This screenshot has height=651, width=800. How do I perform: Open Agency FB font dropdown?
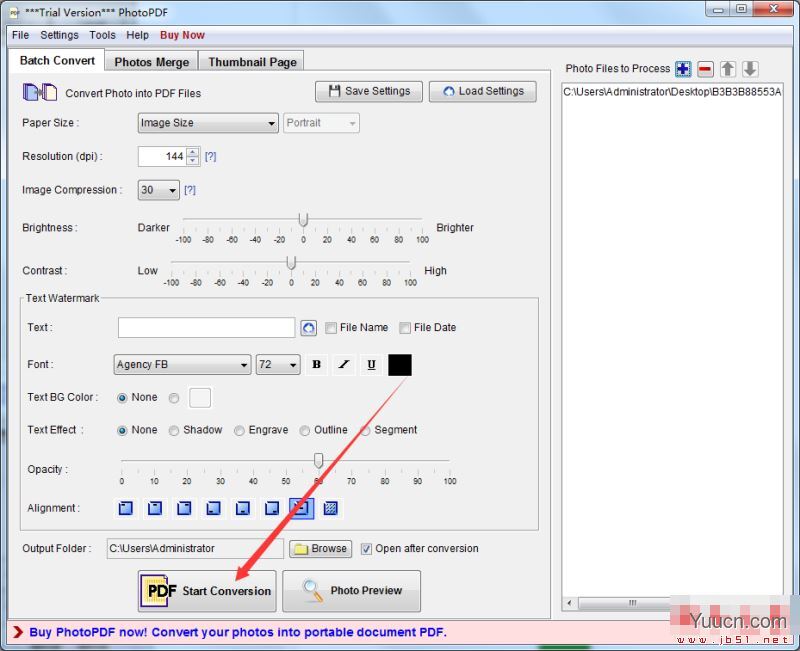[182, 365]
